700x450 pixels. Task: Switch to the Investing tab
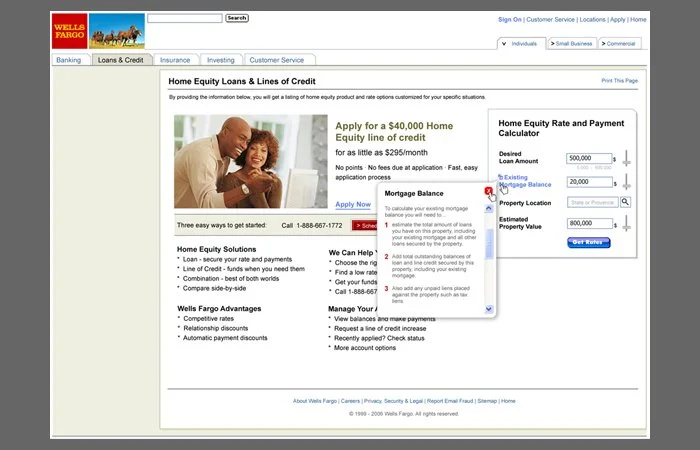[221, 60]
